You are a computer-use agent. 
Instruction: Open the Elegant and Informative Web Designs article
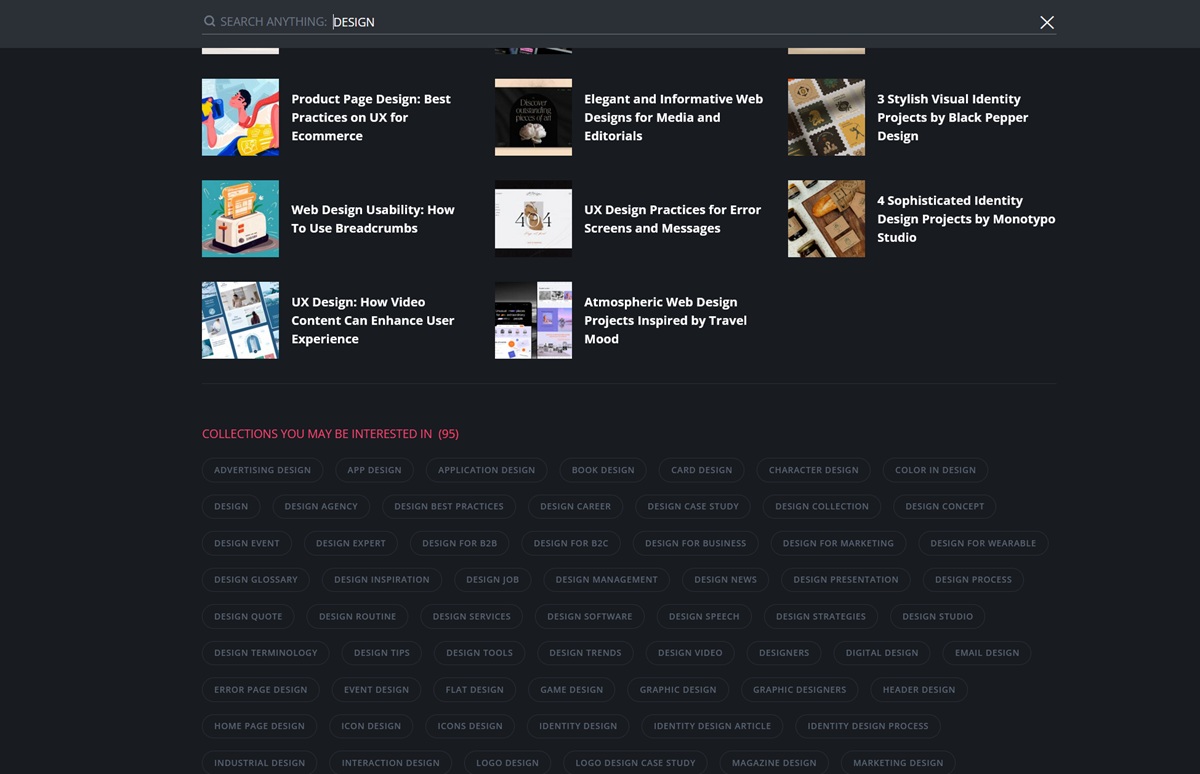click(673, 117)
